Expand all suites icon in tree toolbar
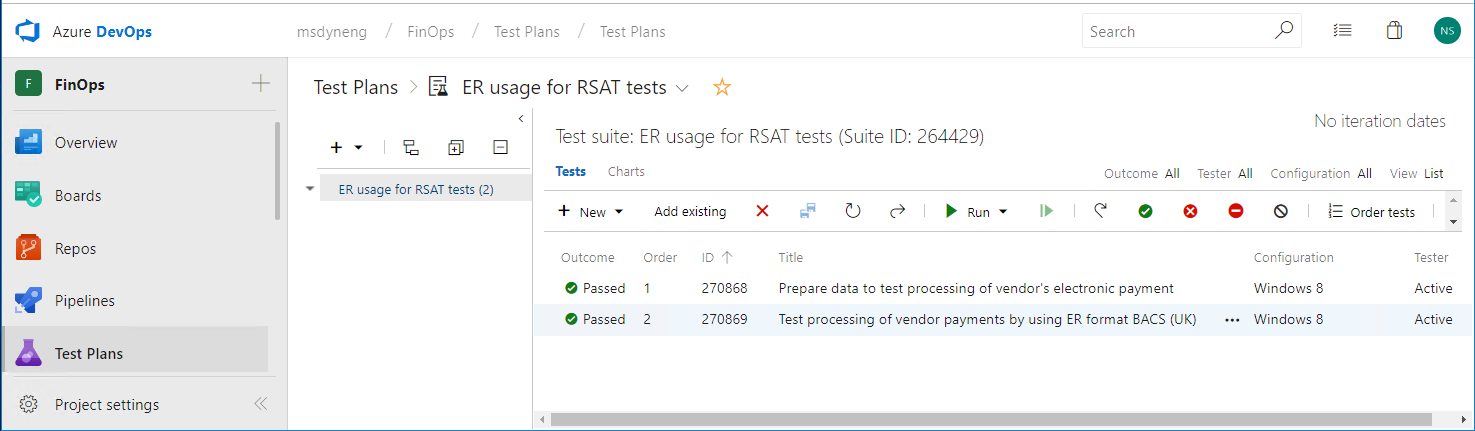This screenshot has height=431, width=1475. pos(456,147)
